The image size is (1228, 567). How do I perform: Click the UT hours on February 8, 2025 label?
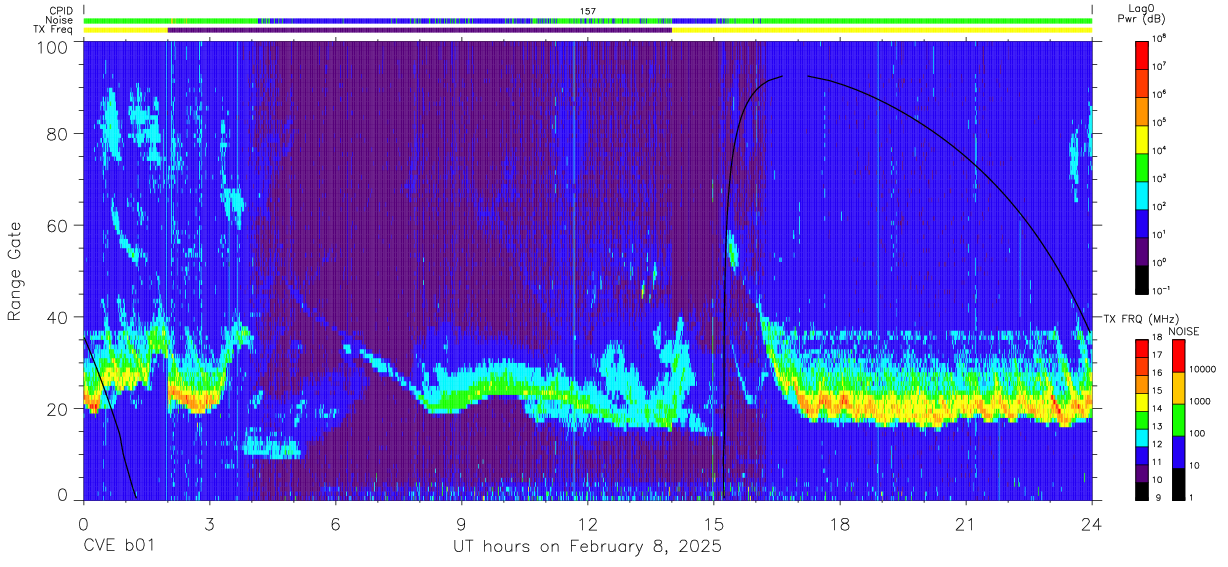pos(588,548)
